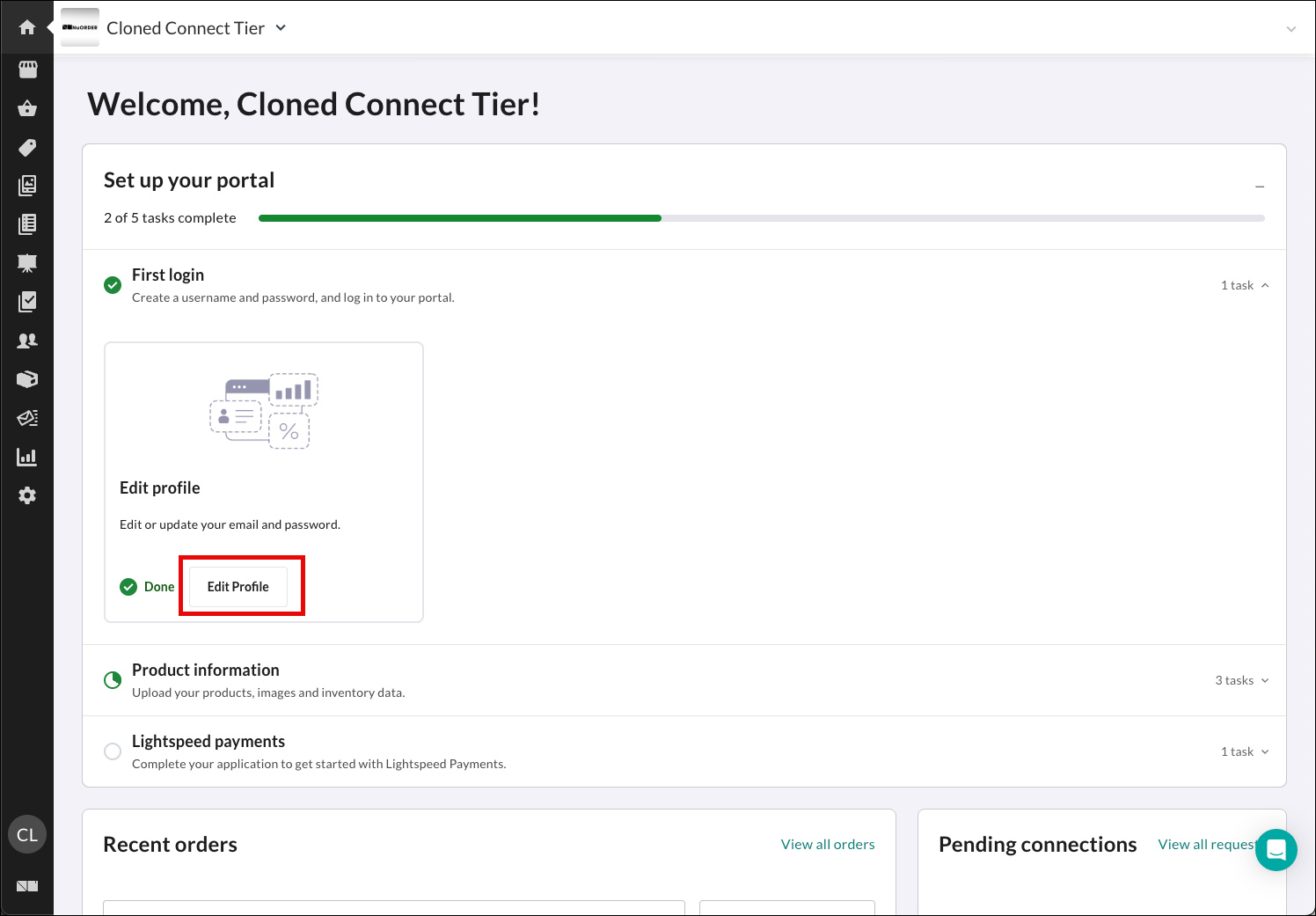Click the tasks complete progress bar
1316x916 pixels.
[761, 218]
